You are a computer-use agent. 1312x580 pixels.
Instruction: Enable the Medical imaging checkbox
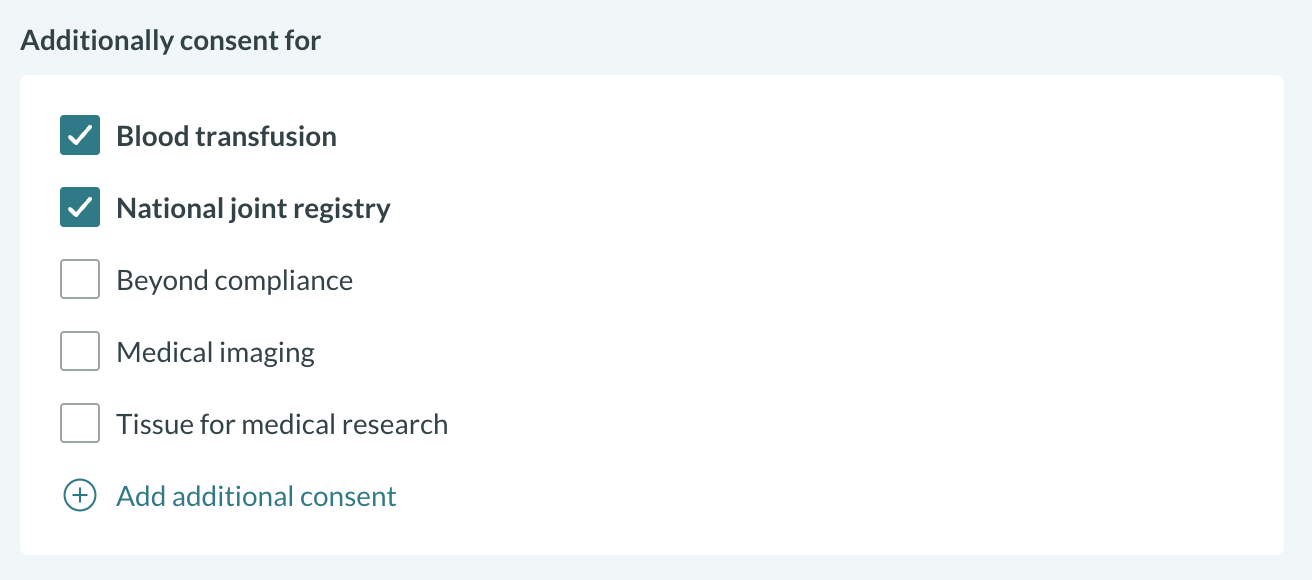coord(80,352)
